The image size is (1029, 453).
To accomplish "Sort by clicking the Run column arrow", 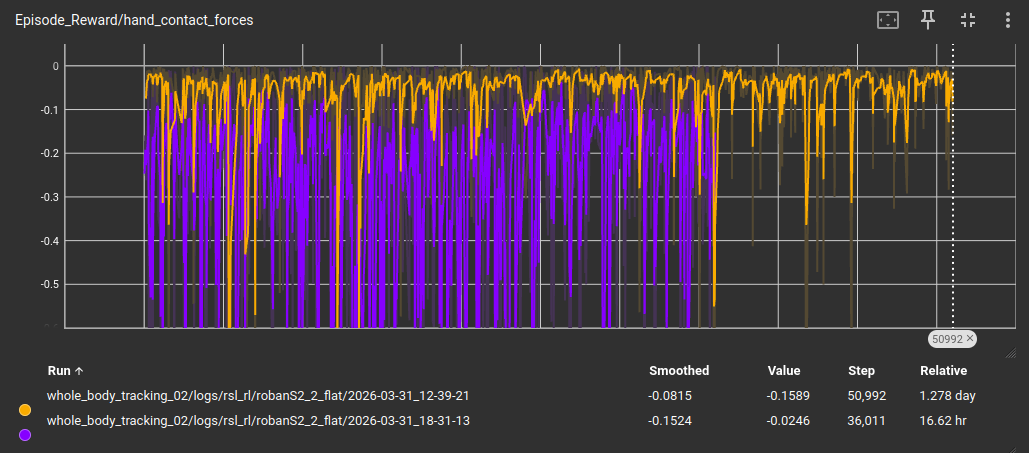I will tap(79, 370).
